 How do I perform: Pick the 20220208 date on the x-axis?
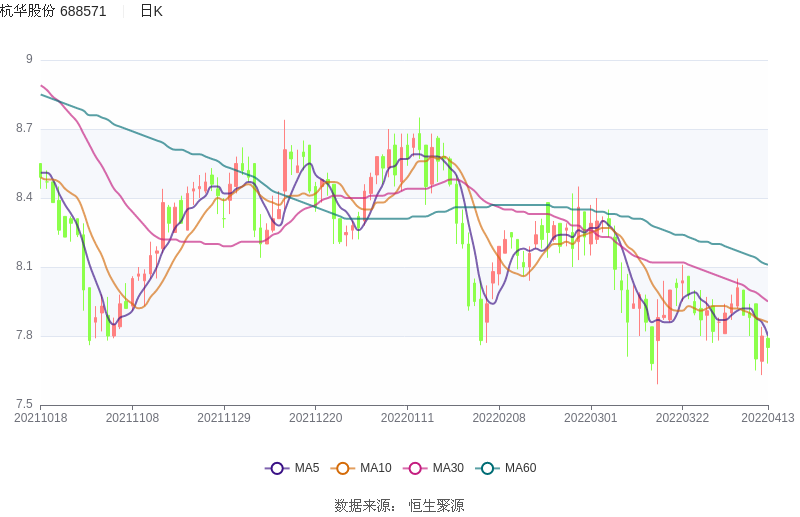[499, 418]
